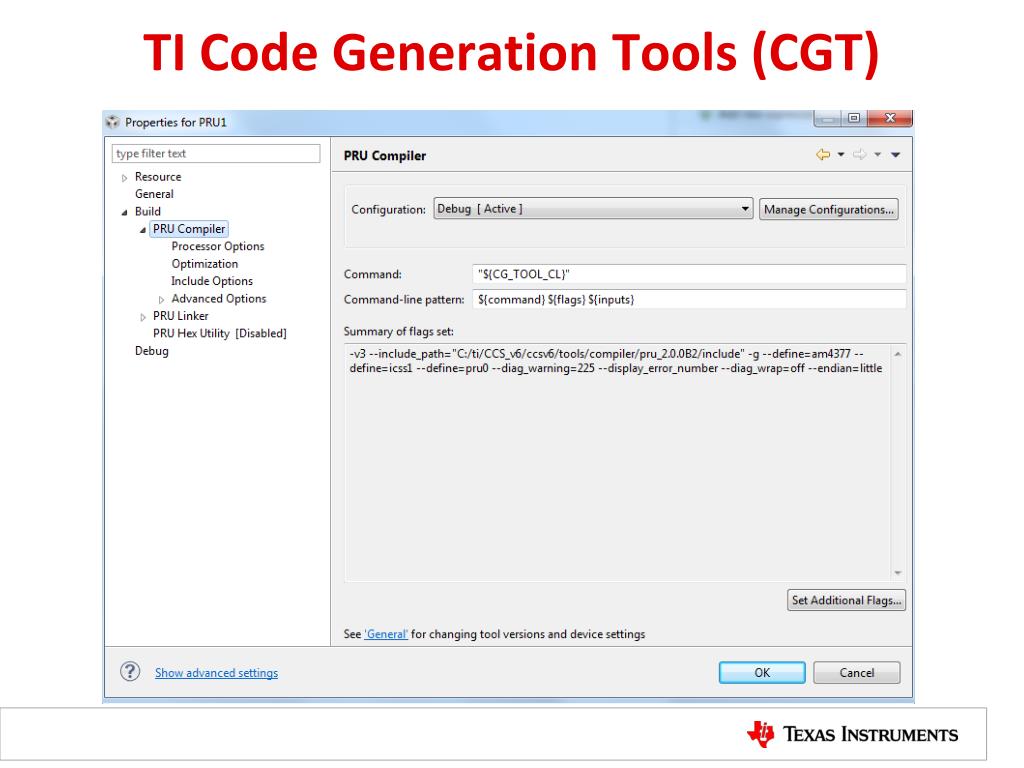Open Processor Options page

[218, 246]
